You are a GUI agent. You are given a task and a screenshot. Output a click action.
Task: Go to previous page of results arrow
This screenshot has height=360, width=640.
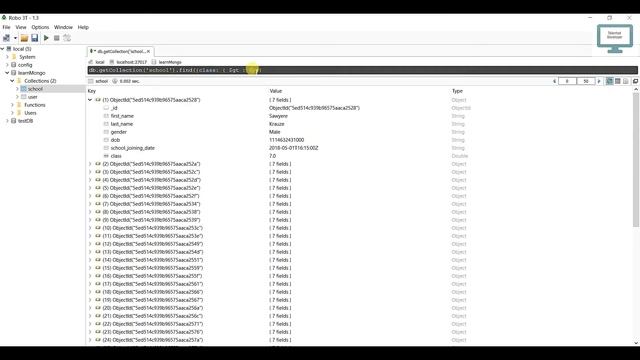[x=554, y=81]
